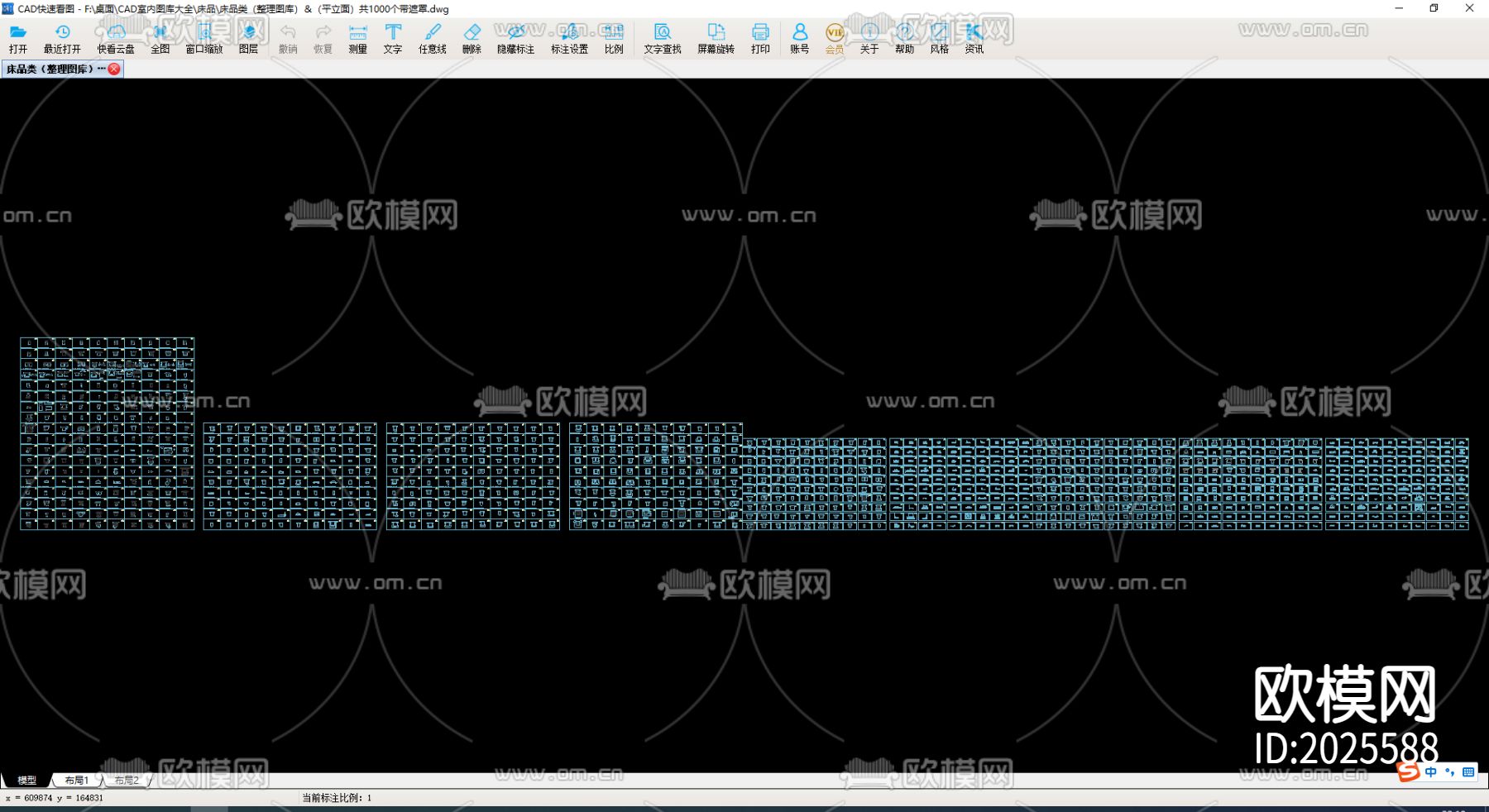Select the 文字 text tool
The height and width of the screenshot is (812, 1489).
point(393,38)
